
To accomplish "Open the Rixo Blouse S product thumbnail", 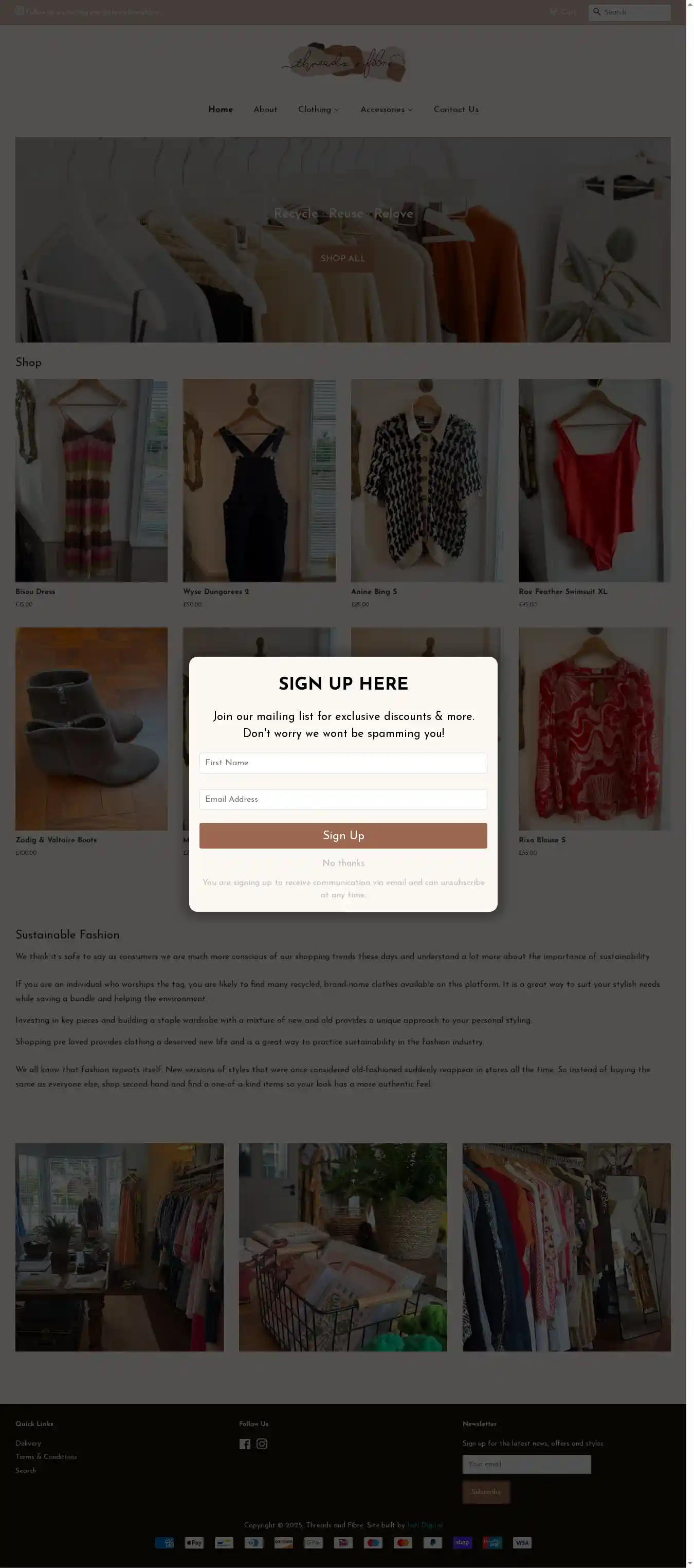I will point(594,729).
